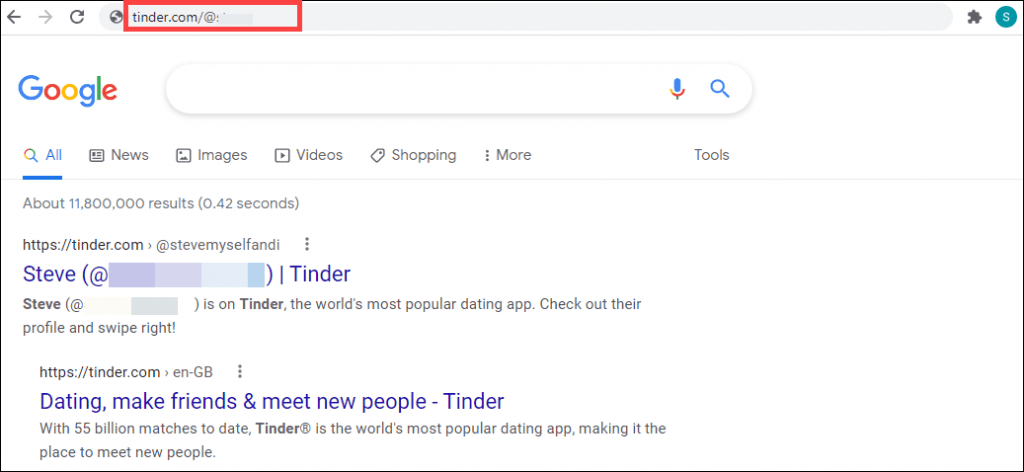Screen dimensions: 1024x472
Task: Switch to the Images tab
Action: pos(212,155)
